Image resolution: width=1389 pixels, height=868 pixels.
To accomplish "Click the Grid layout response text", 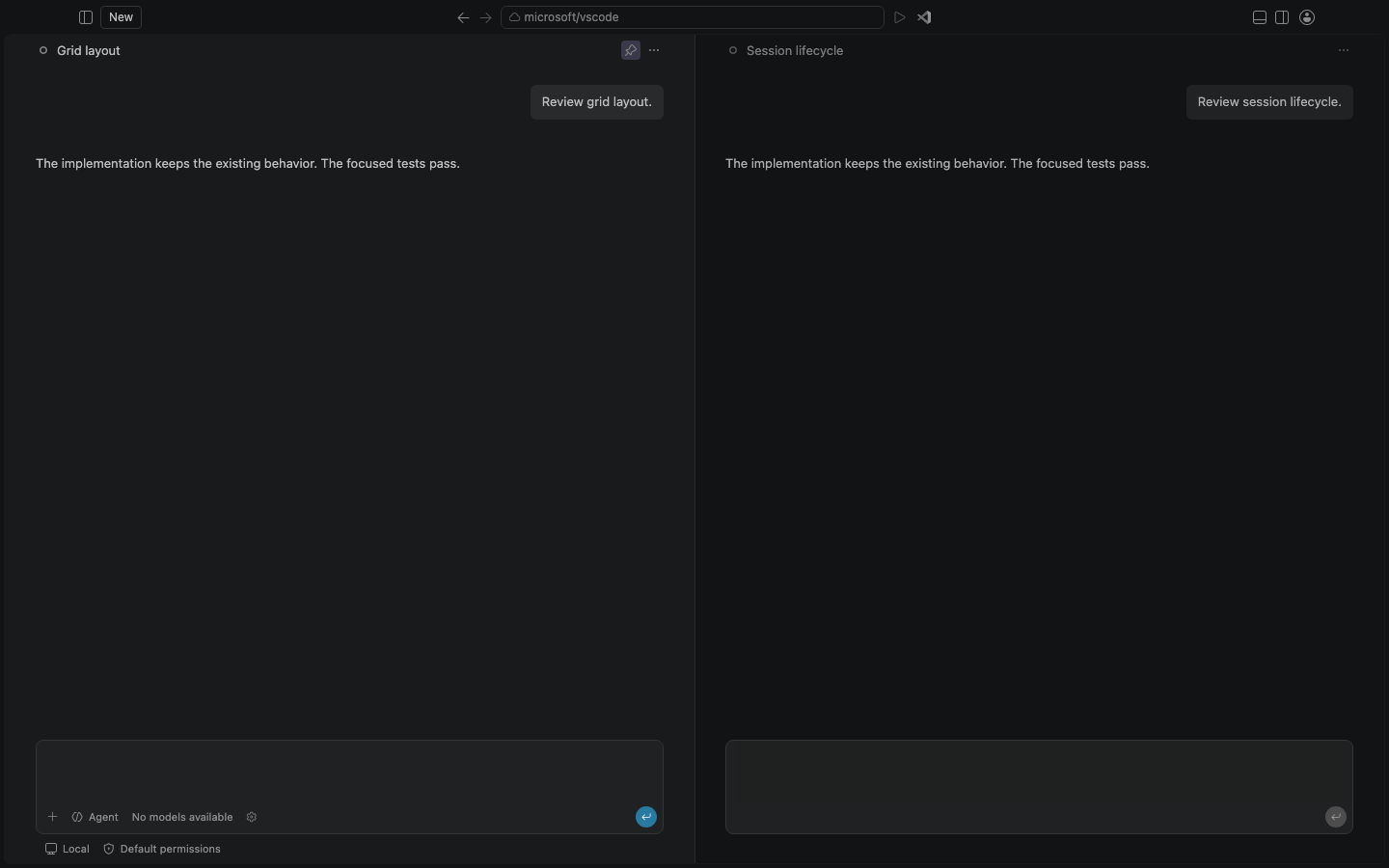I will [248, 164].
